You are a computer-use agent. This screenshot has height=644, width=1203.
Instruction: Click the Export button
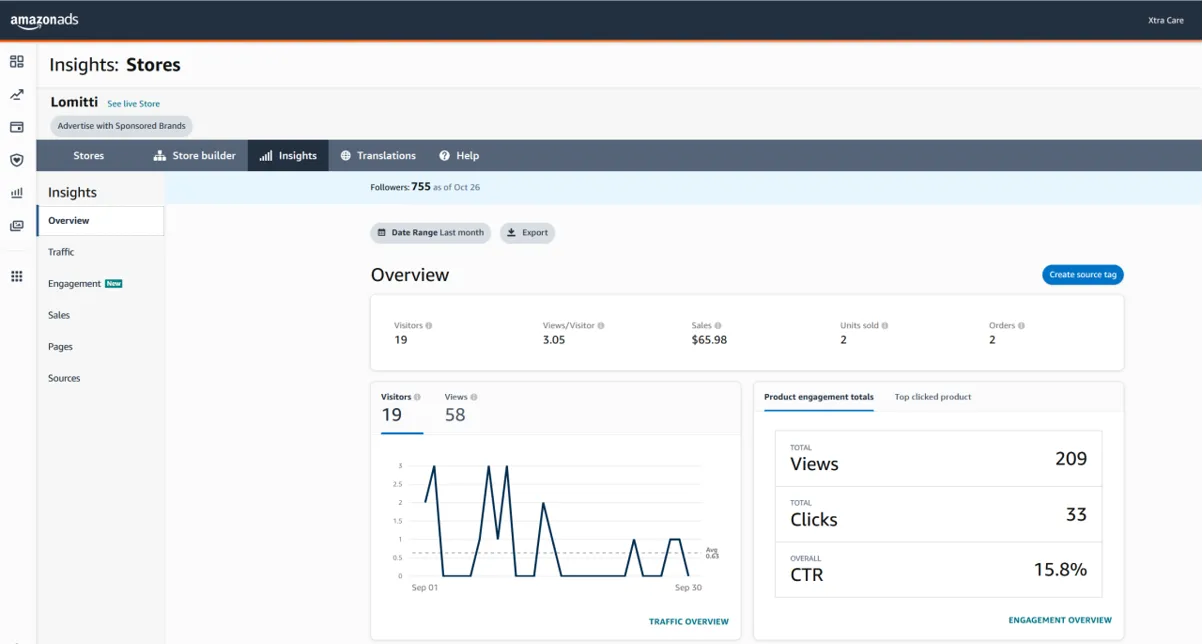click(527, 233)
